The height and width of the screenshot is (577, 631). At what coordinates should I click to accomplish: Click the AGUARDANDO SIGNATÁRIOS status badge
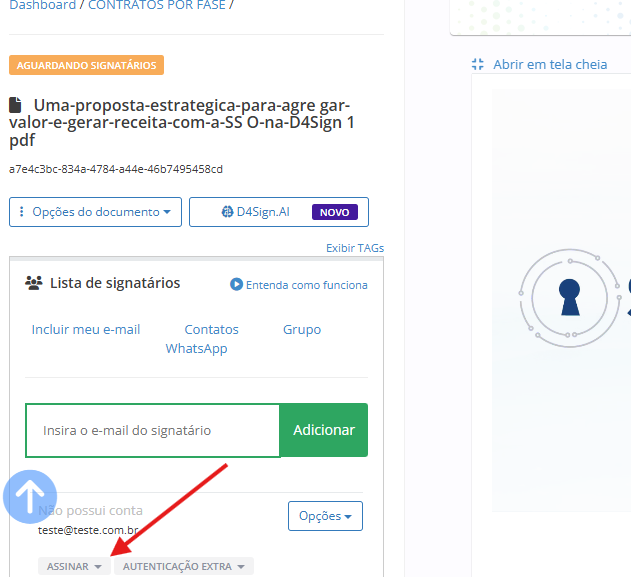[x=86, y=65]
